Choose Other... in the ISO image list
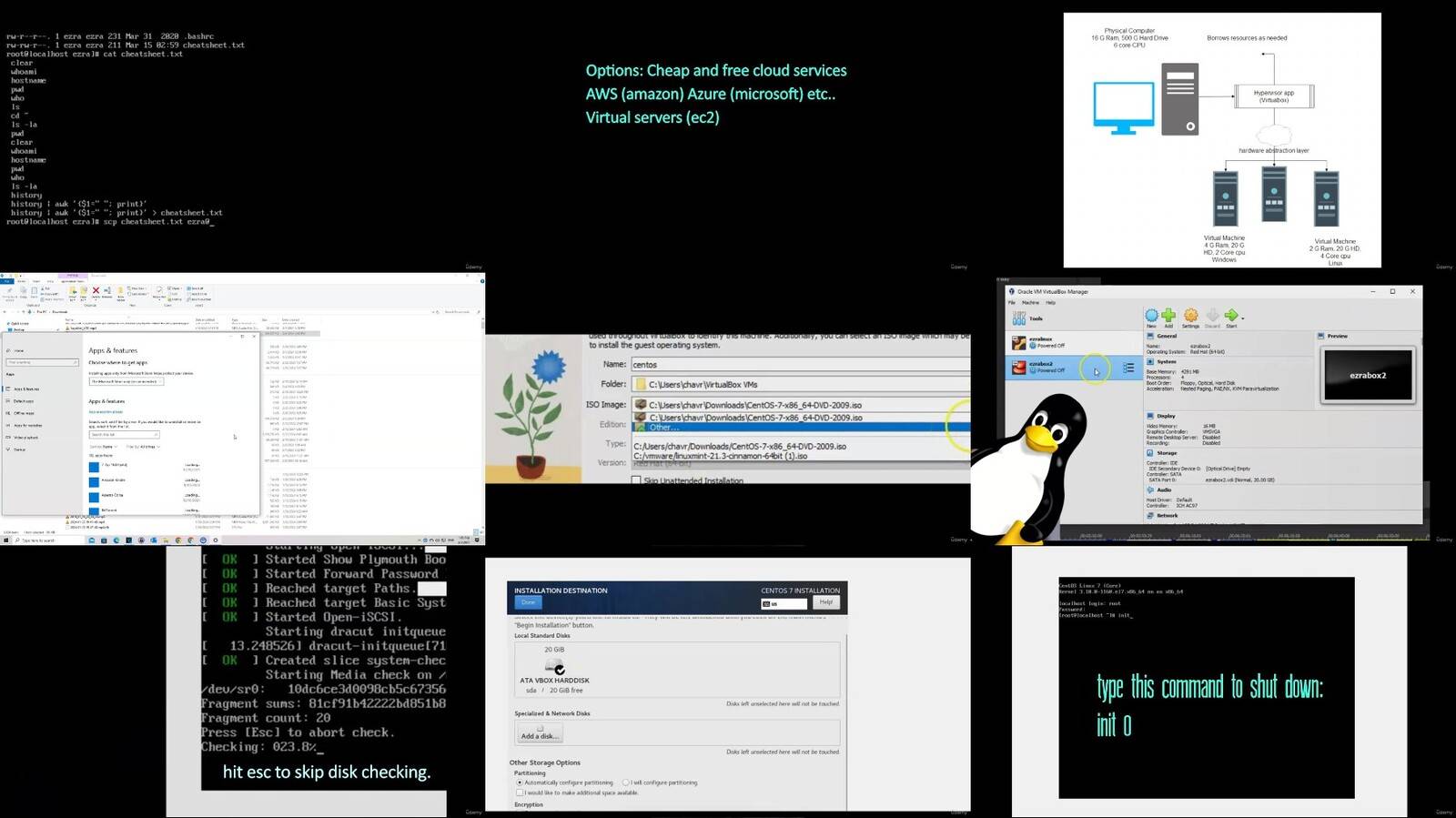The width and height of the screenshot is (1456, 818). [801, 428]
